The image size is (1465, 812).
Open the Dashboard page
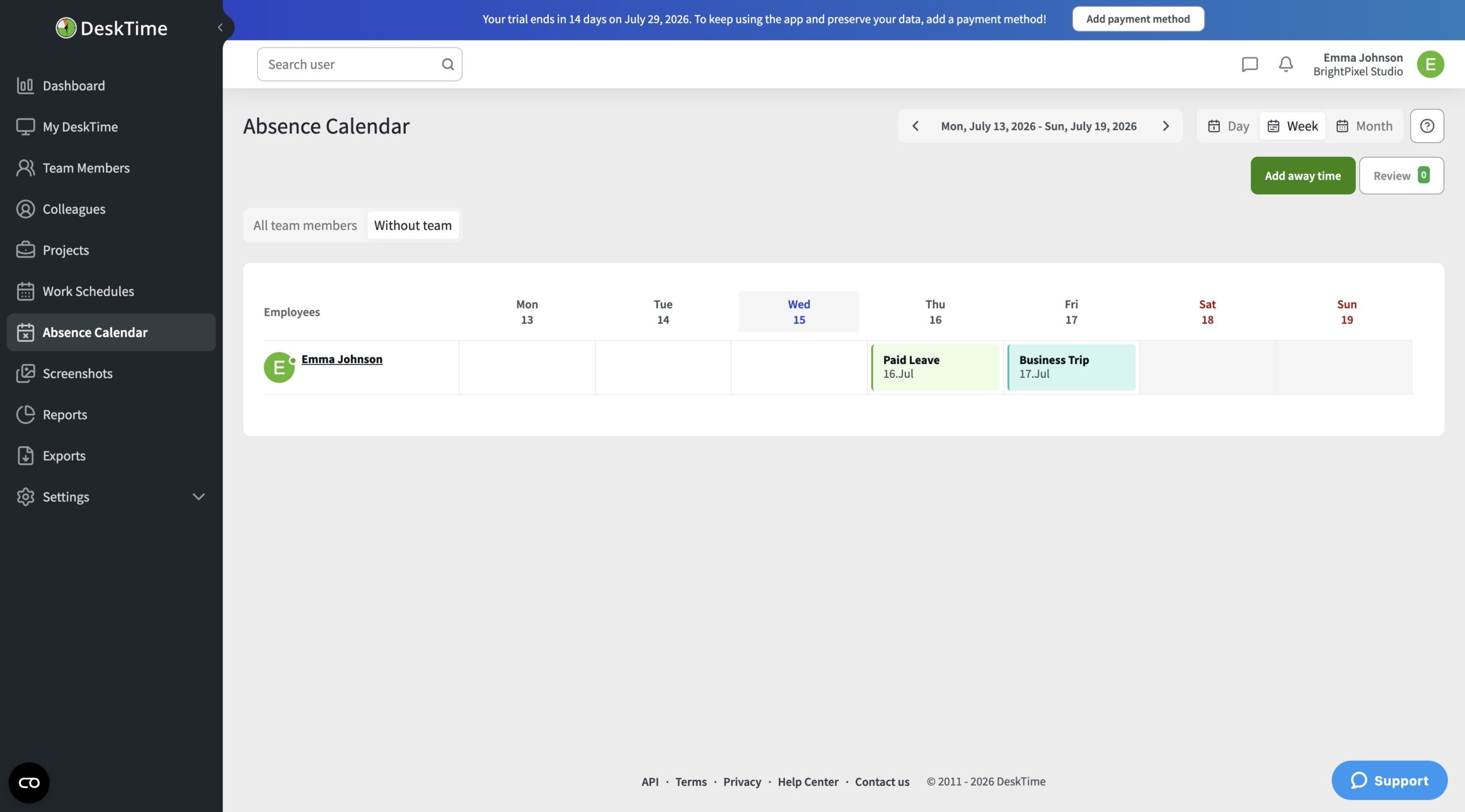111,86
